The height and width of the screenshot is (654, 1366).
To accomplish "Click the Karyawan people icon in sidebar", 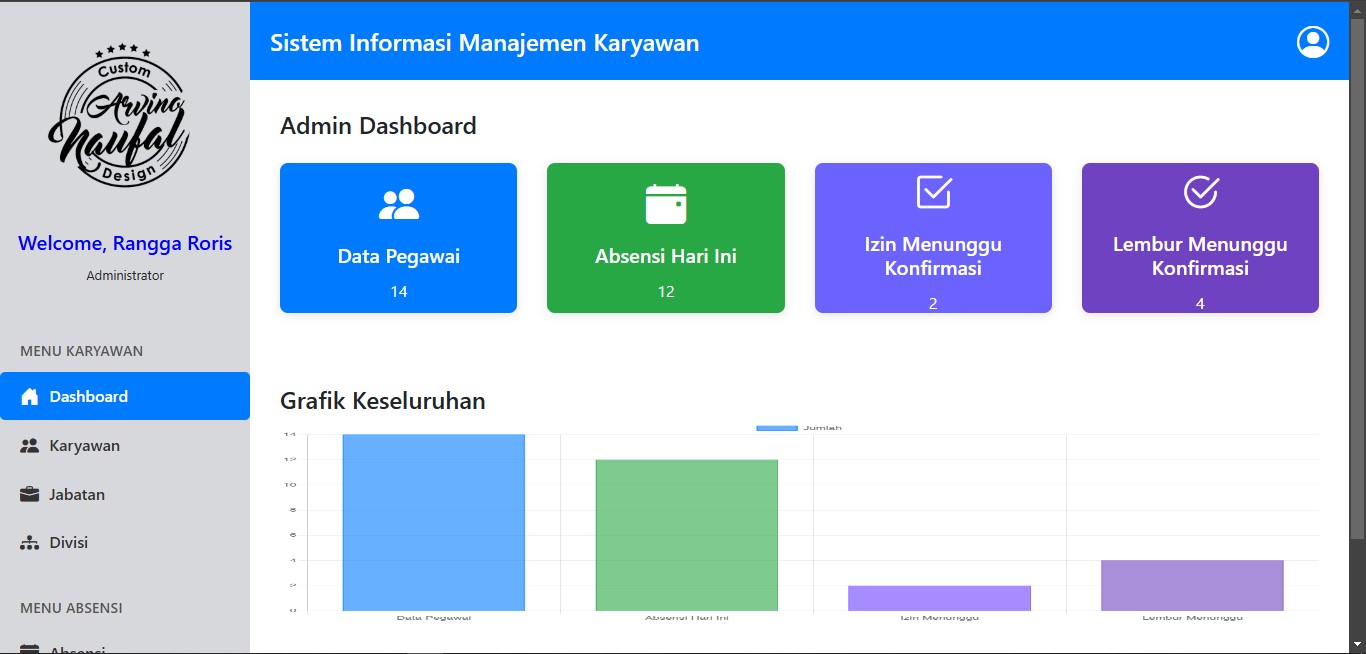I will (x=30, y=446).
